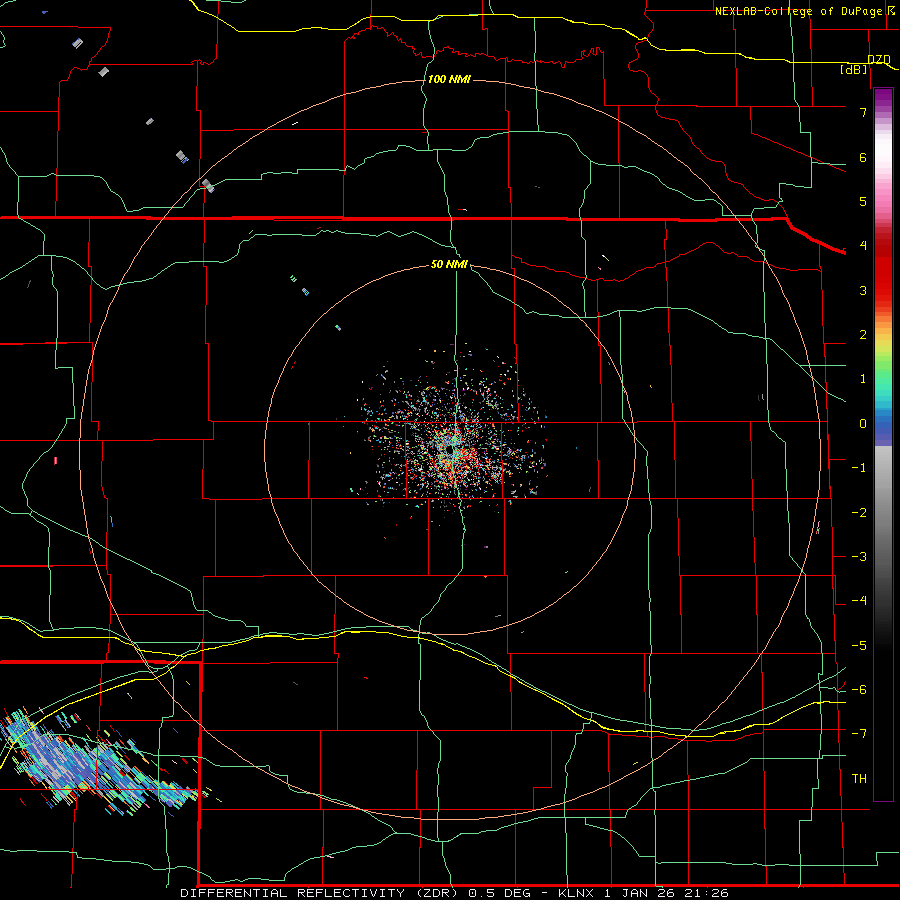Click the "[dB]" units label
Image resolution: width=900 pixels, height=900 pixels.
click(854, 69)
